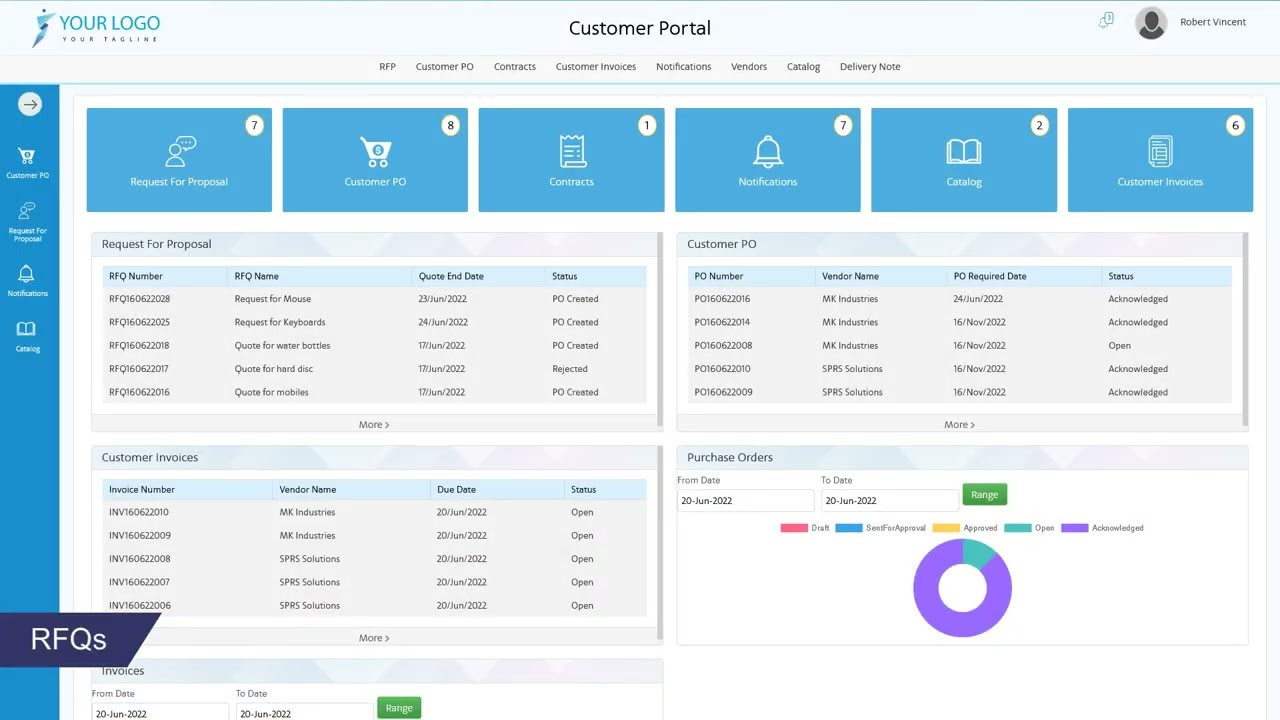1280x720 pixels.
Task: Select invoice INV160622008
Action: click(140, 559)
